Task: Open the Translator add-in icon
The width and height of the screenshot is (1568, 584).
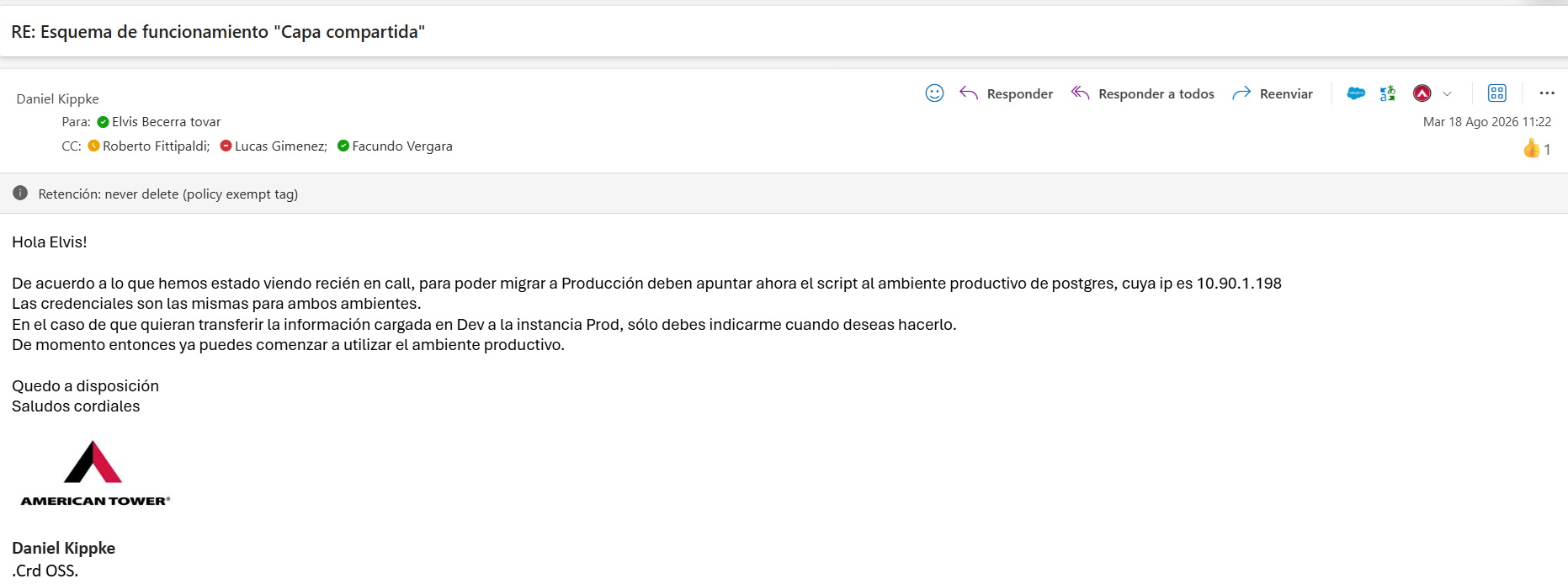Action: click(1388, 93)
